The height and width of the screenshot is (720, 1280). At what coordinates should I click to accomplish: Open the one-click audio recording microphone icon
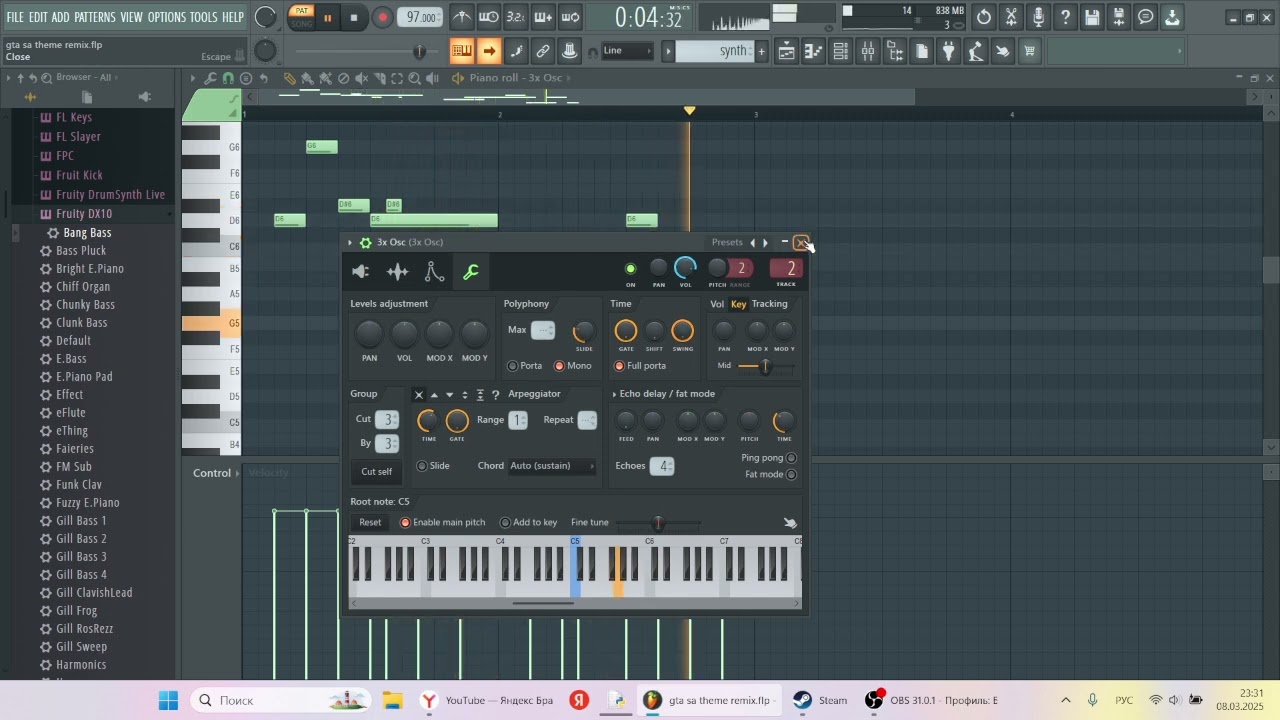[1038, 17]
